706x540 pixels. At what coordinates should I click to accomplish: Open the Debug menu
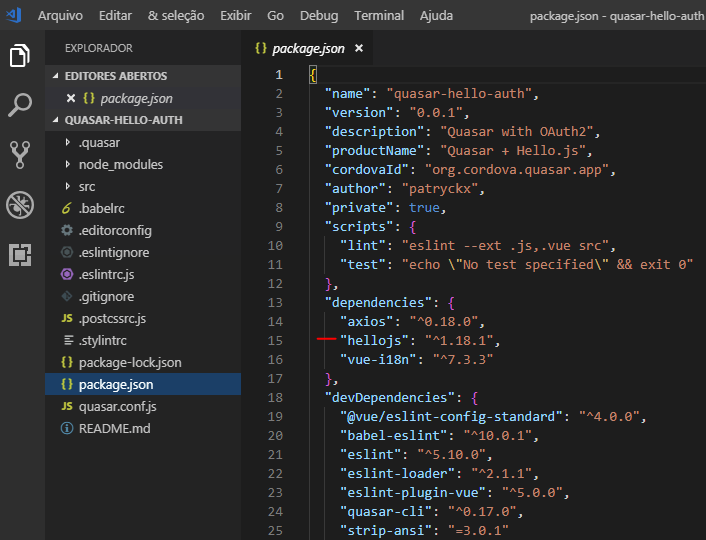[x=319, y=16]
